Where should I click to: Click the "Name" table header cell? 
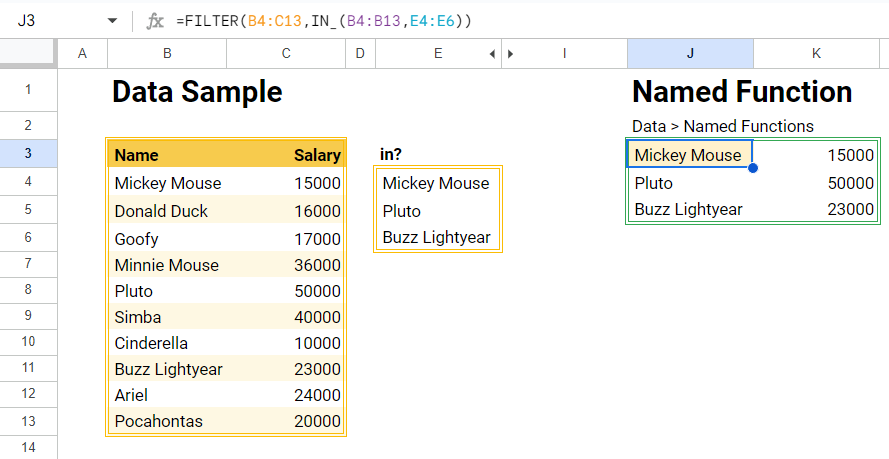tap(167, 154)
